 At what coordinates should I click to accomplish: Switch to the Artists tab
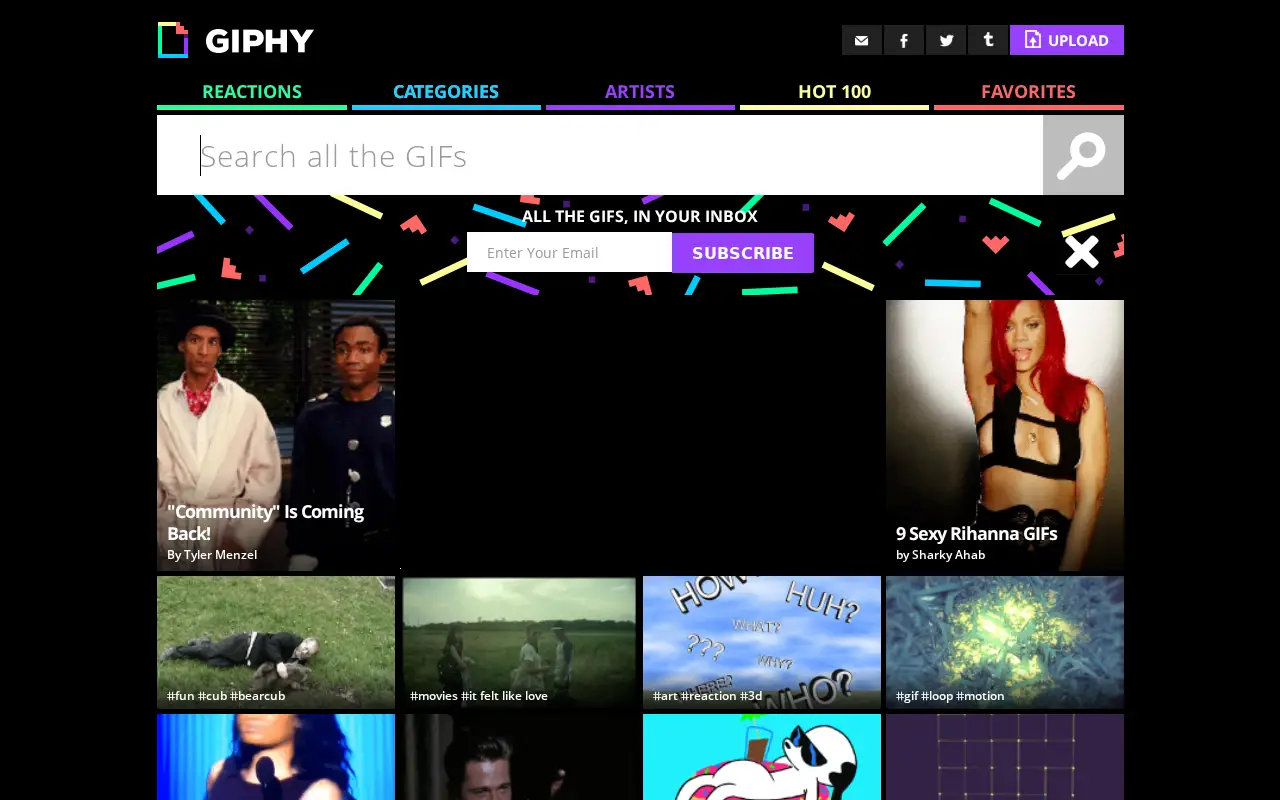[x=640, y=93]
